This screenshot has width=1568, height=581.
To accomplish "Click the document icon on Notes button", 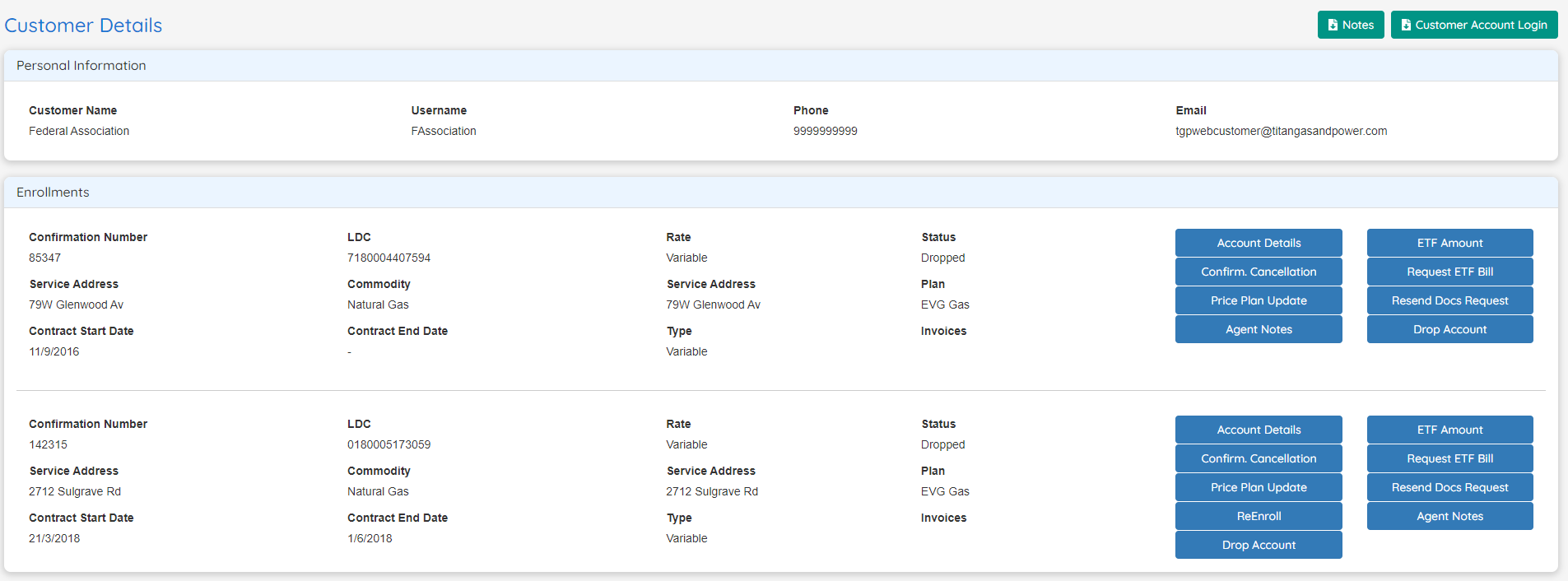I will pos(1333,25).
